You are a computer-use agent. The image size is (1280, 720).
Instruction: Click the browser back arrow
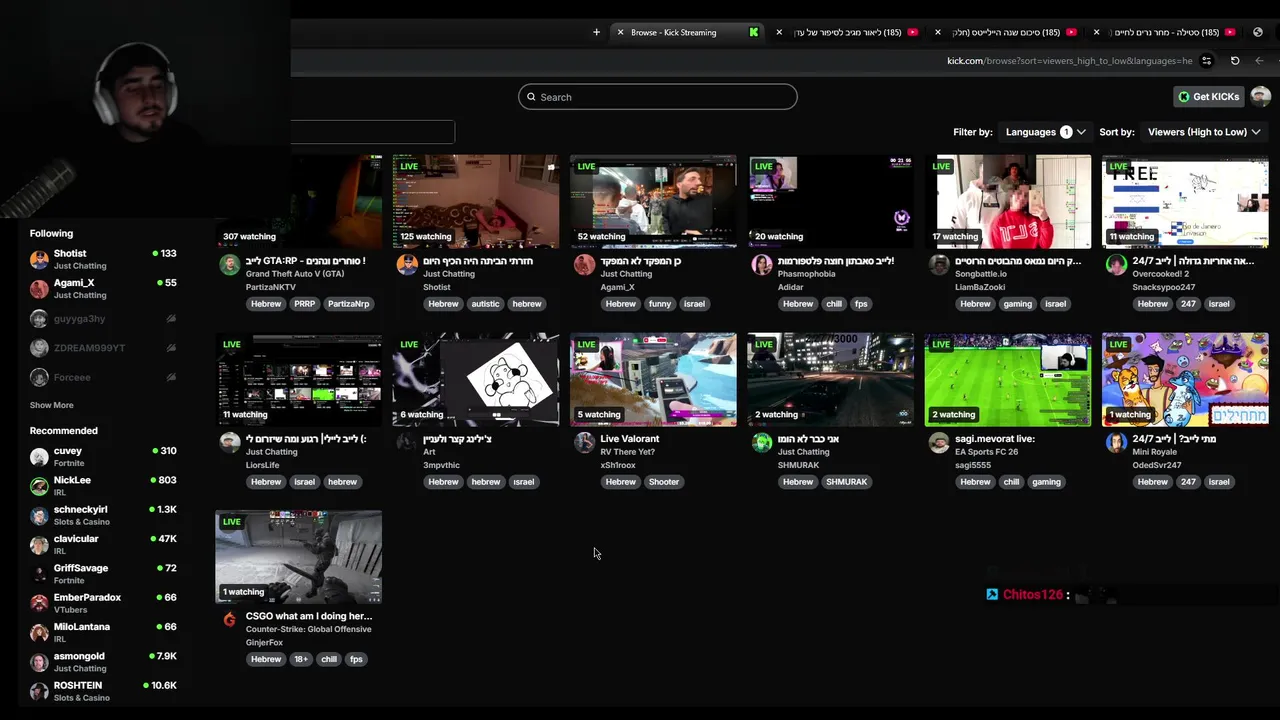[1259, 61]
